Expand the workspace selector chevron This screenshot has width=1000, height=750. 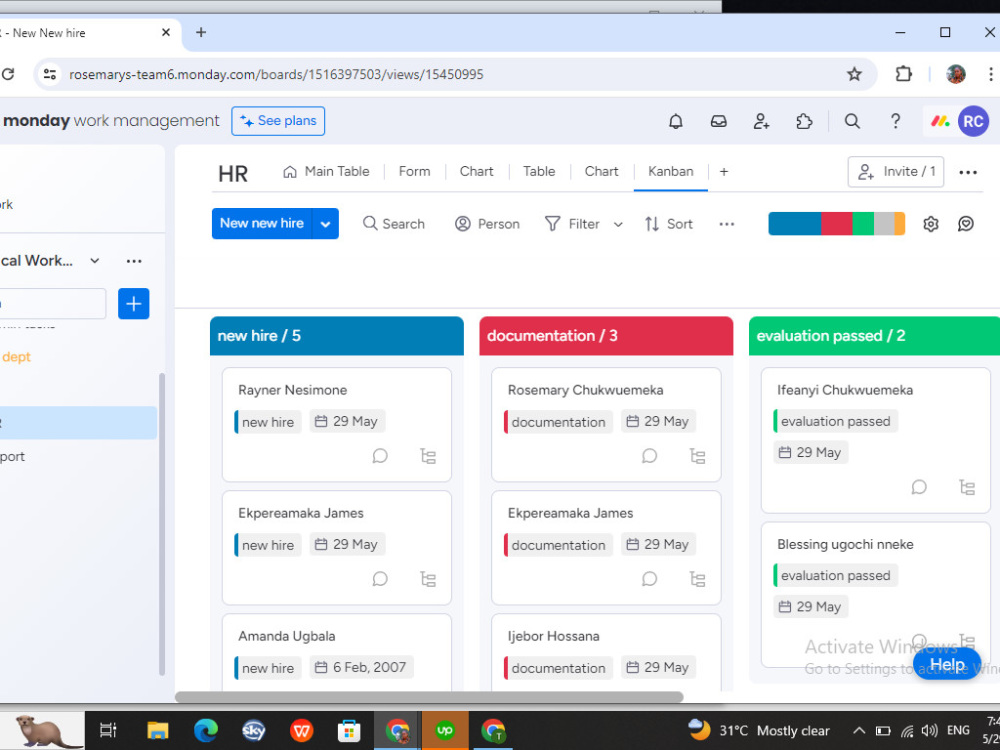pyautogui.click(x=95, y=261)
